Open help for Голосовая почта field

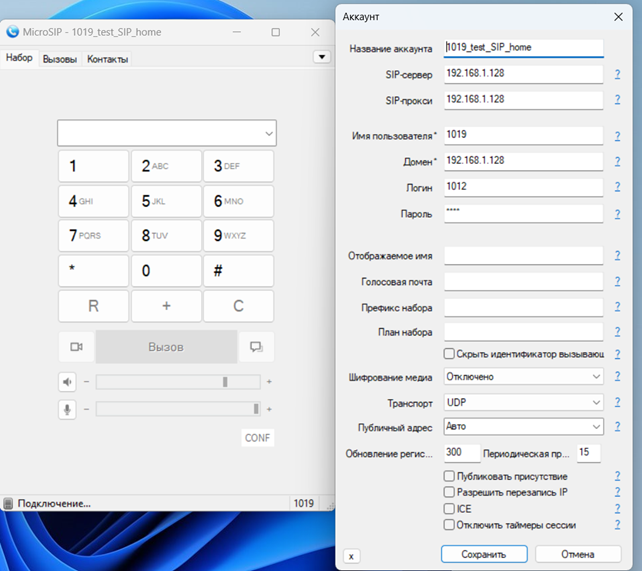coord(617,282)
